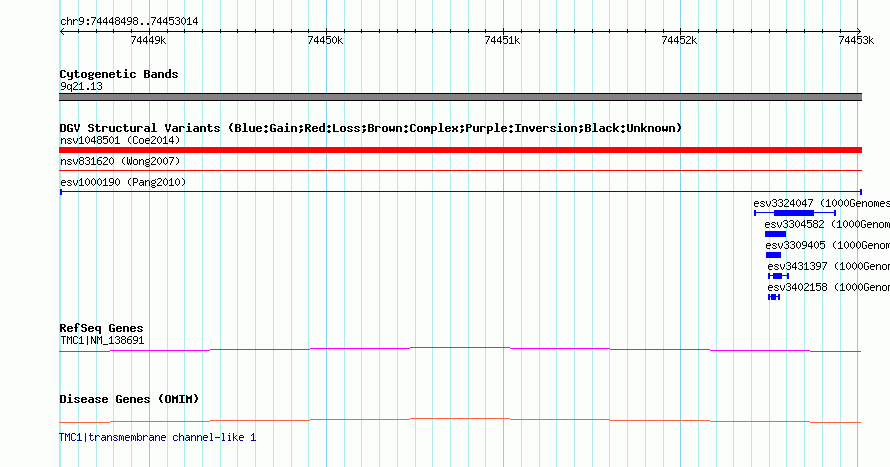This screenshot has width=890, height=467.
Task: Select the 9q21.13 band label
Action: tap(81, 86)
